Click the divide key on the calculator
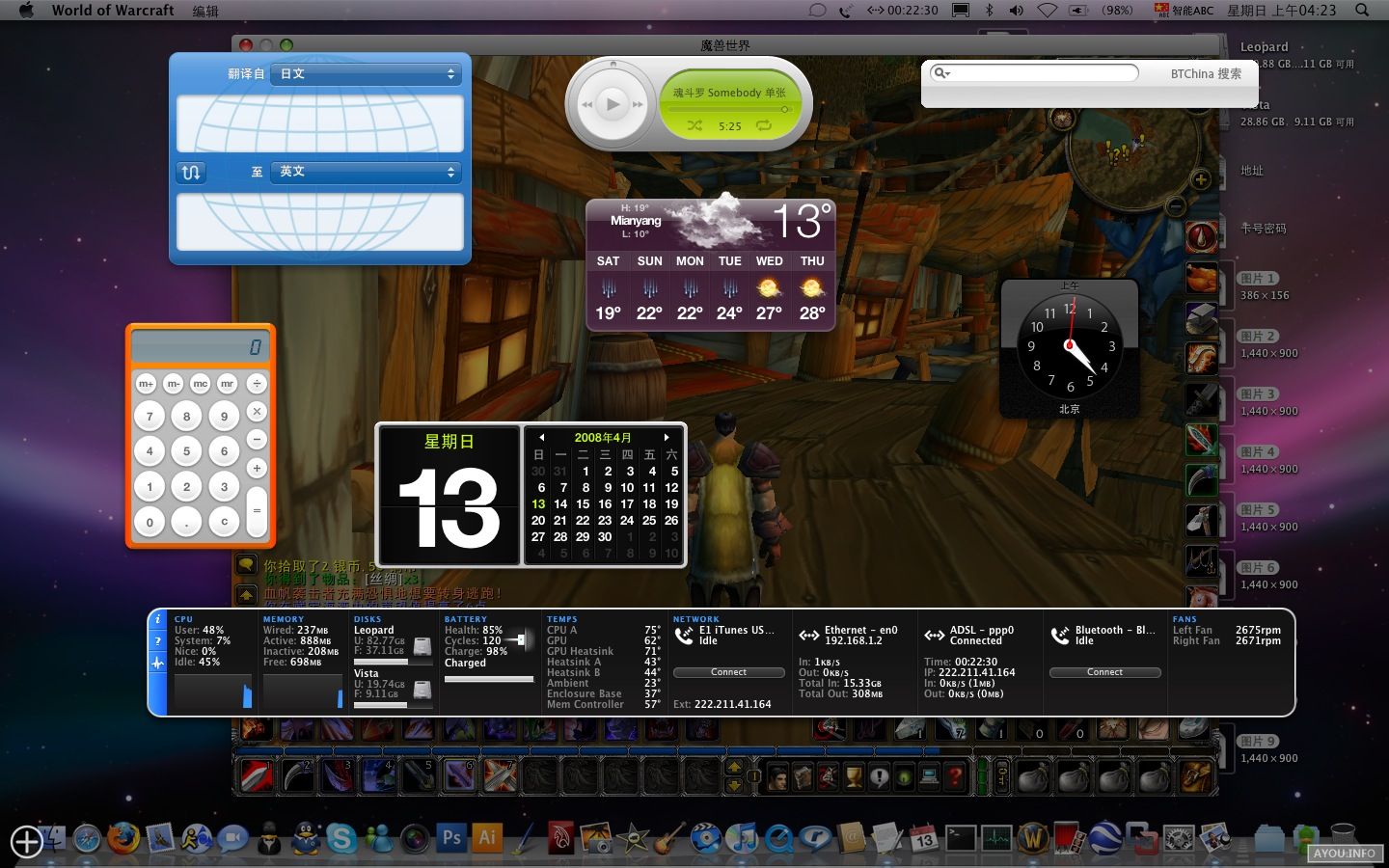 (x=257, y=384)
